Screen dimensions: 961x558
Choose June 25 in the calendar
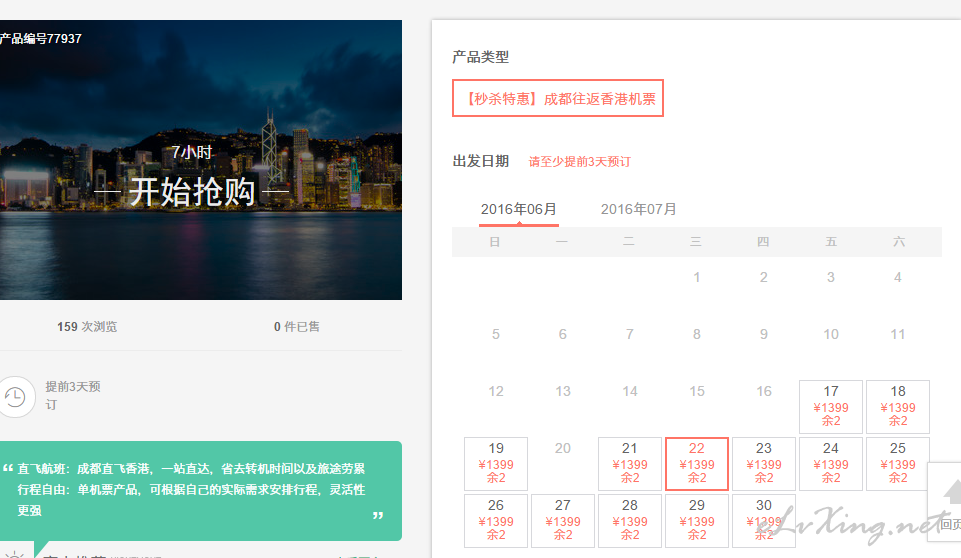(x=898, y=464)
